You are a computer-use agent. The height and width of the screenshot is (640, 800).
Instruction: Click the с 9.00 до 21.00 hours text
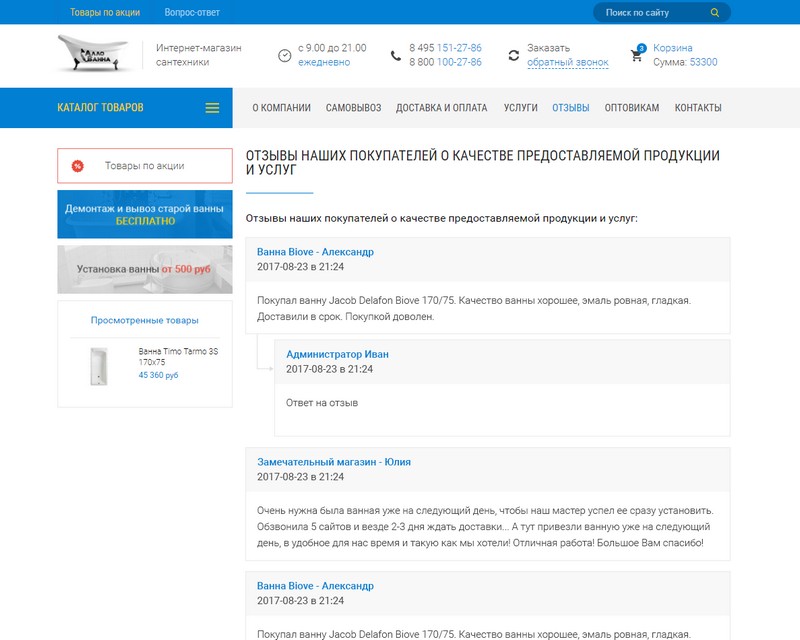(332, 48)
